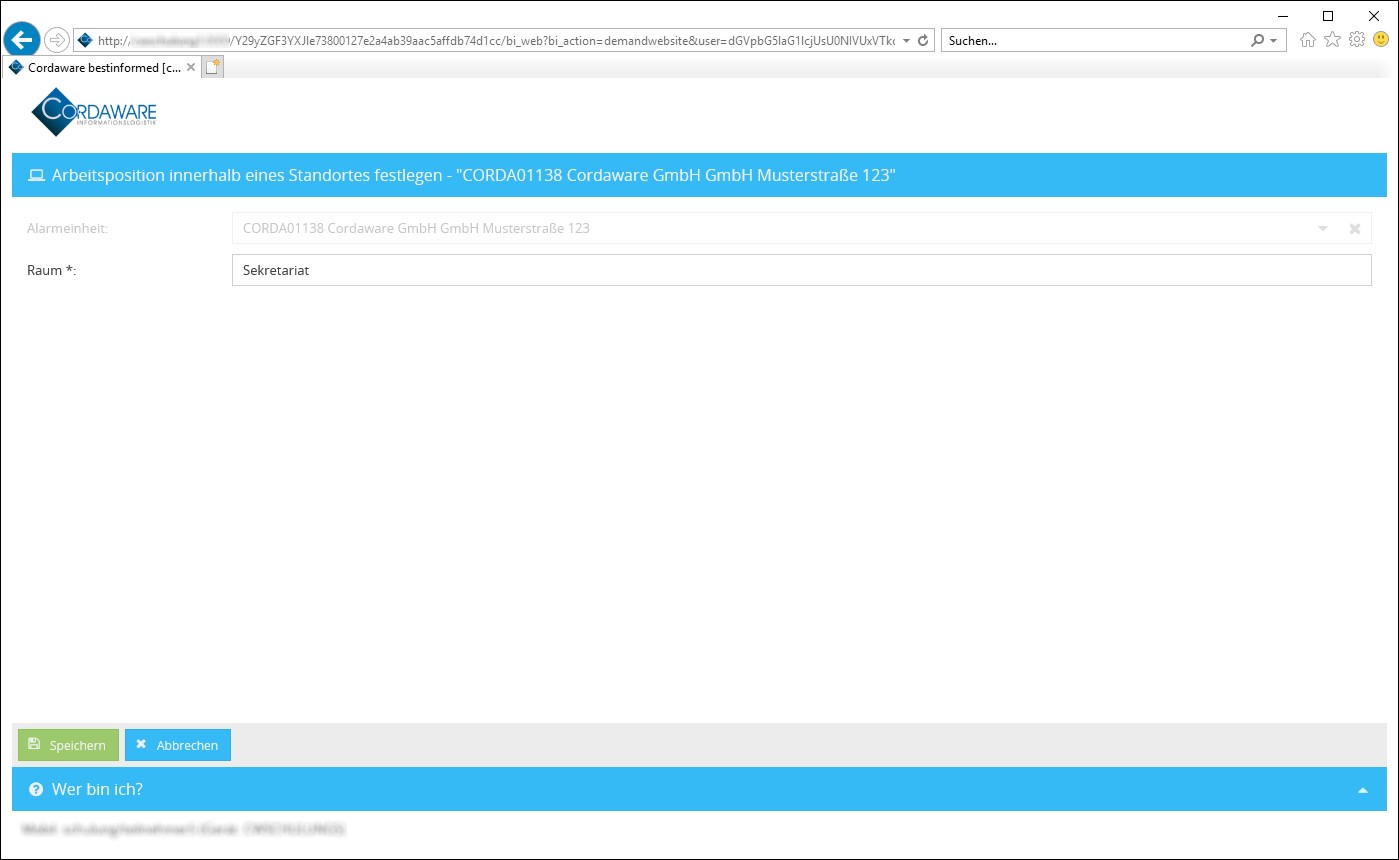Viewport: 1399px width, 860px height.
Task: Click the Alarmeinheit label
Action: click(x=67, y=228)
